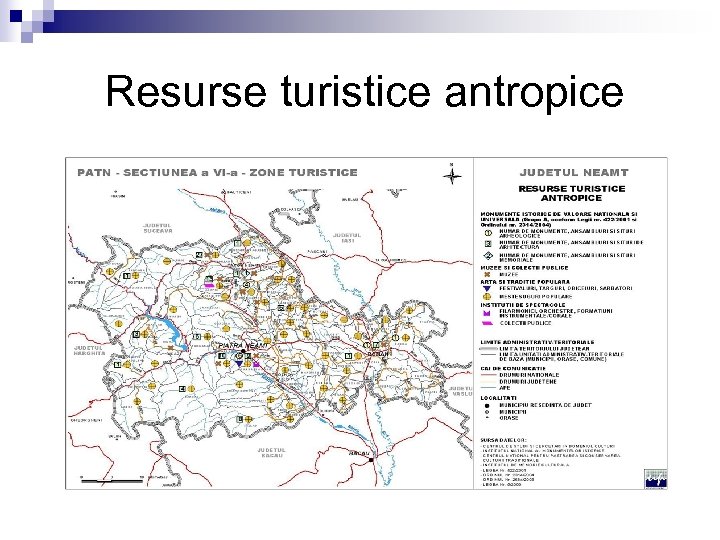Click the magenta colectii publice legend symbol

(x=487, y=323)
